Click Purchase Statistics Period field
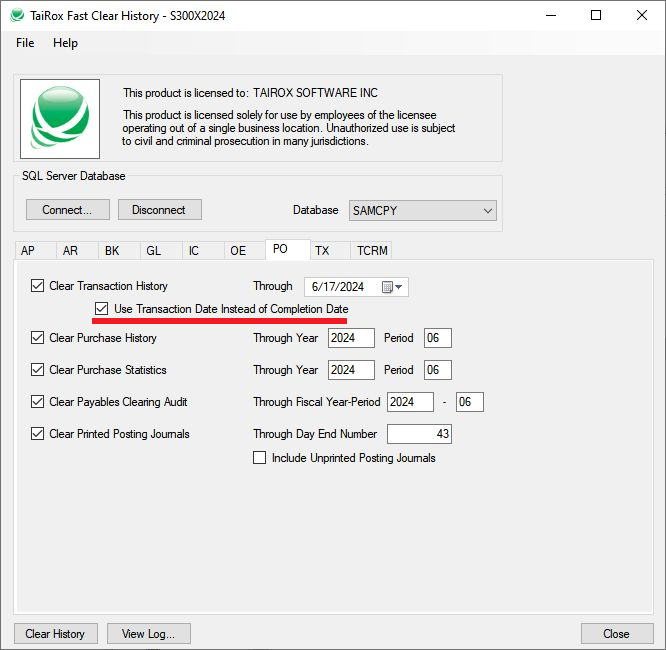 click(x=437, y=370)
